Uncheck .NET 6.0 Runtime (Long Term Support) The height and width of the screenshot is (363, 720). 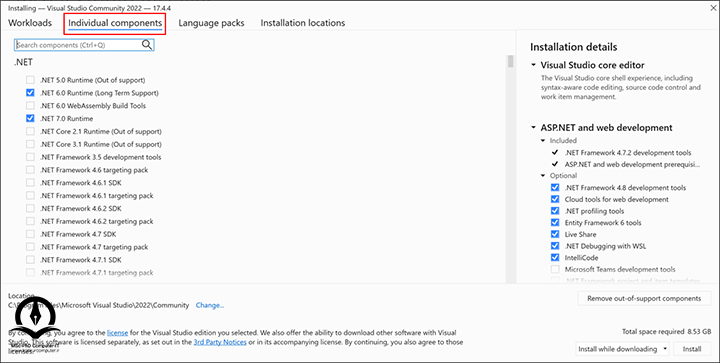30,93
